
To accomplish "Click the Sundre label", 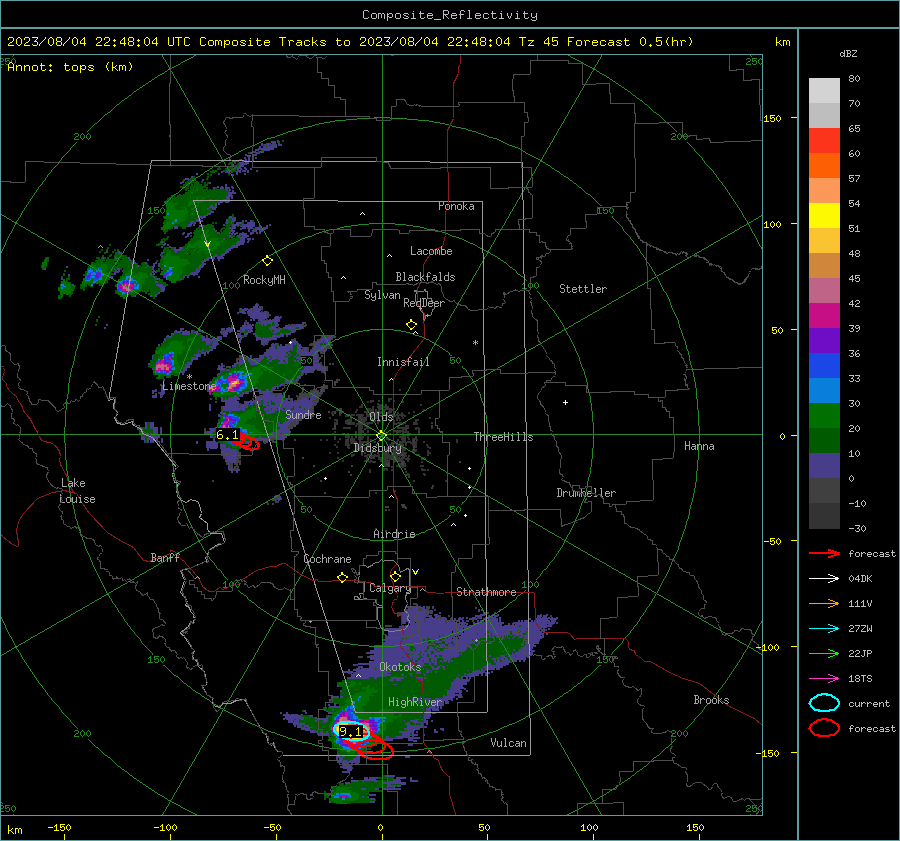I will (303, 414).
